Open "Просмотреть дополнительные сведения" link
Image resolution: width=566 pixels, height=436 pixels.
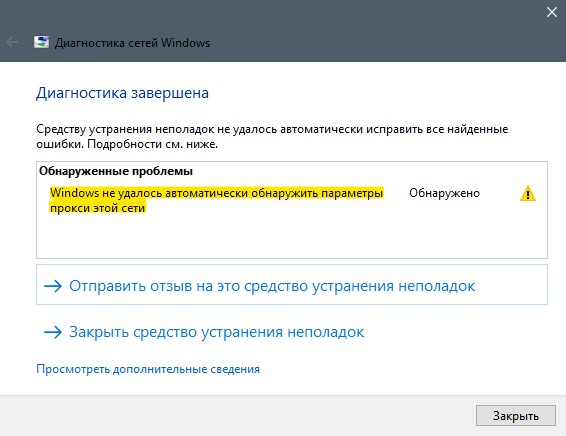[x=148, y=369]
